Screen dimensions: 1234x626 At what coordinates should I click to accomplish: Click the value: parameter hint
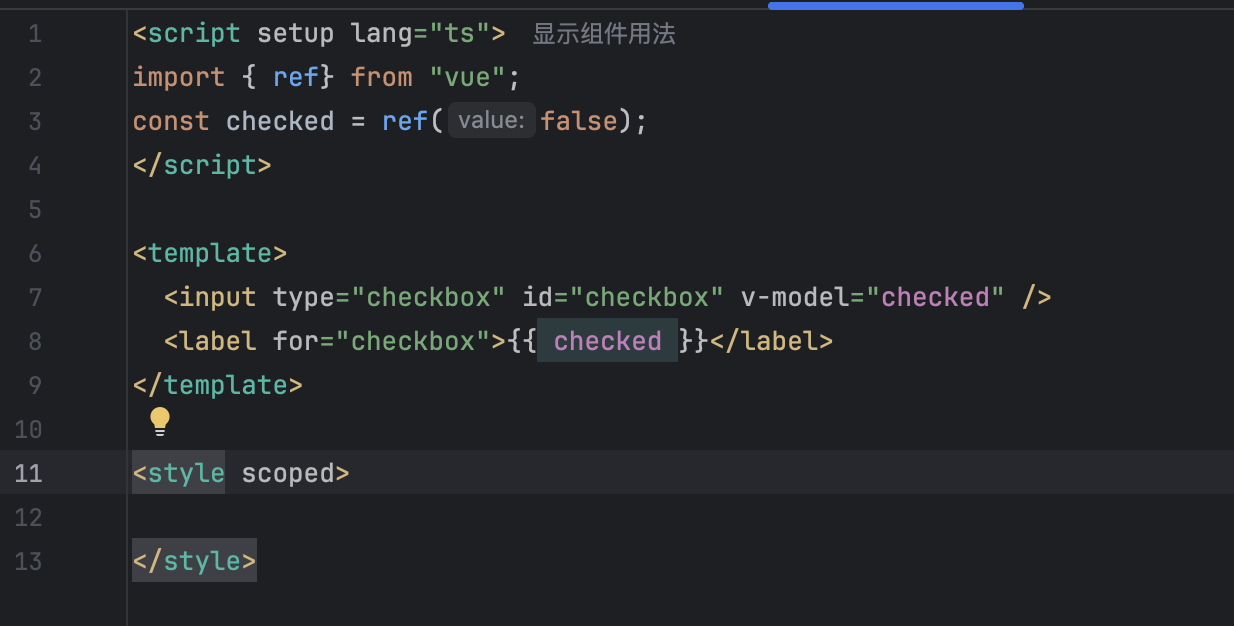click(x=491, y=121)
